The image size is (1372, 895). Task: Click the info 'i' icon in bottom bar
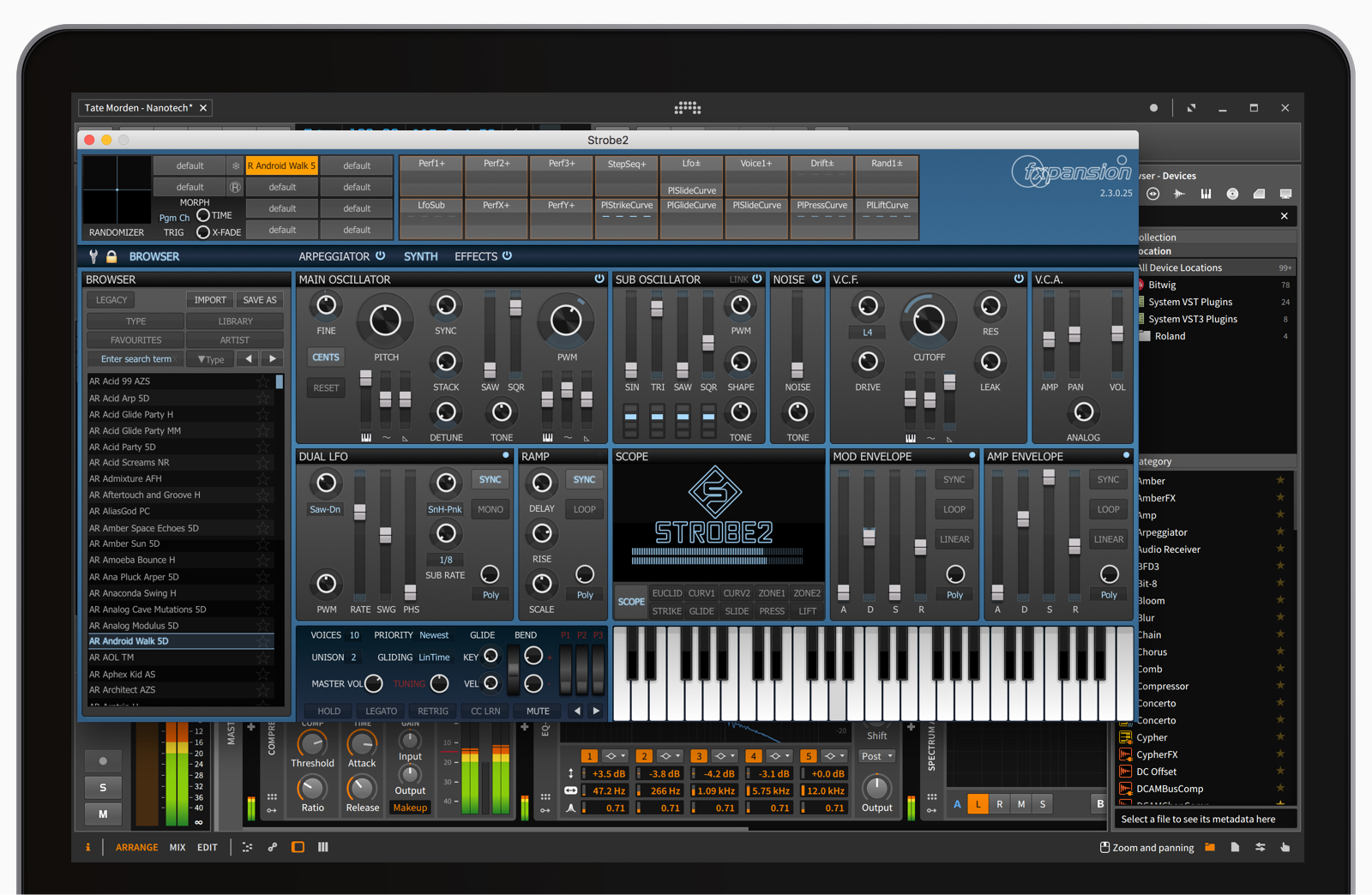point(87,847)
